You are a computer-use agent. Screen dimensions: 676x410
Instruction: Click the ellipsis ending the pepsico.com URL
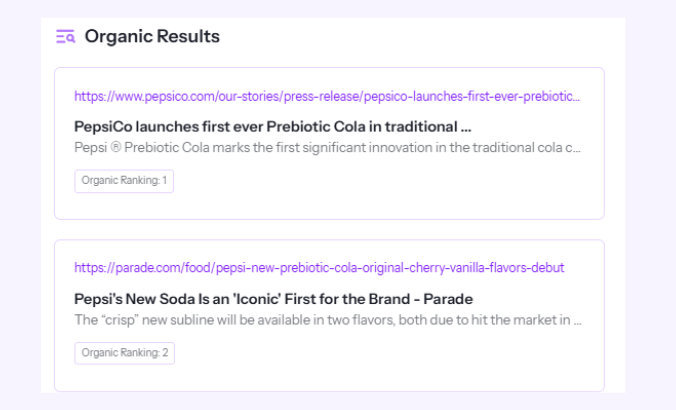[x=575, y=97]
